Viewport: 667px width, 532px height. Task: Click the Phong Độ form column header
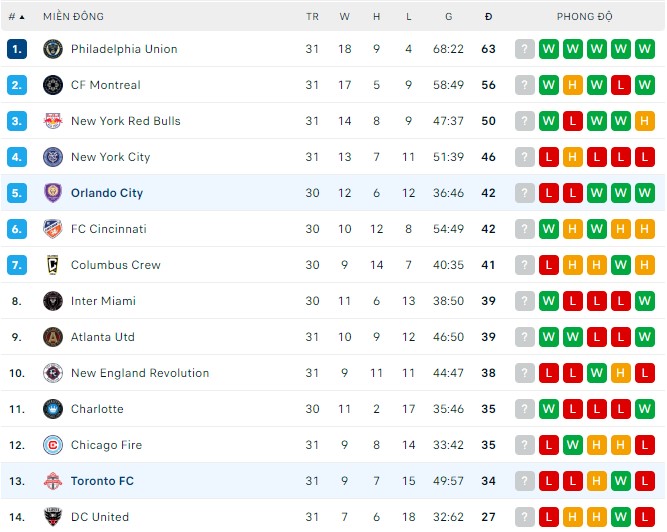point(585,17)
